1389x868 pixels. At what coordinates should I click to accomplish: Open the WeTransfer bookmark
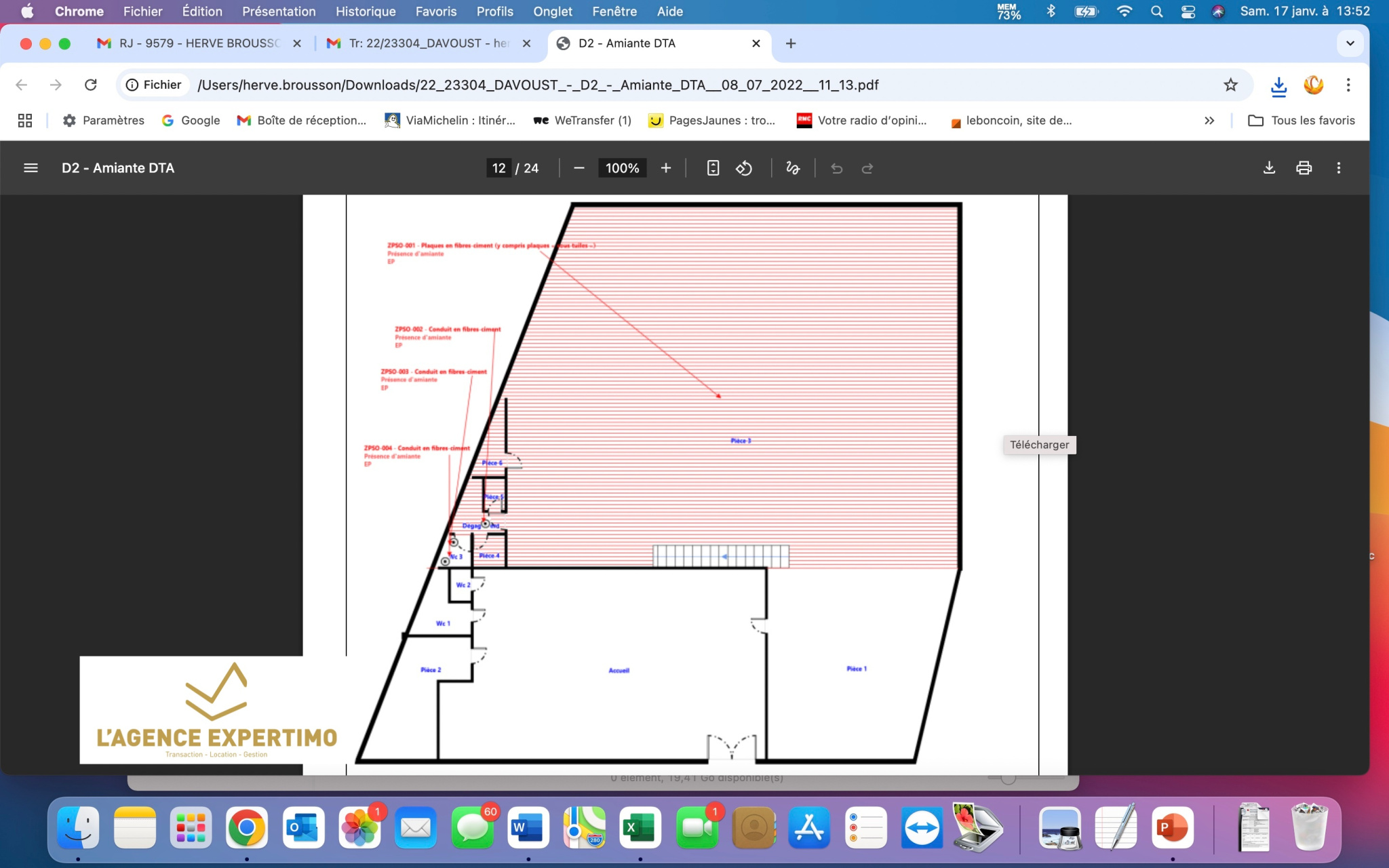(582, 121)
